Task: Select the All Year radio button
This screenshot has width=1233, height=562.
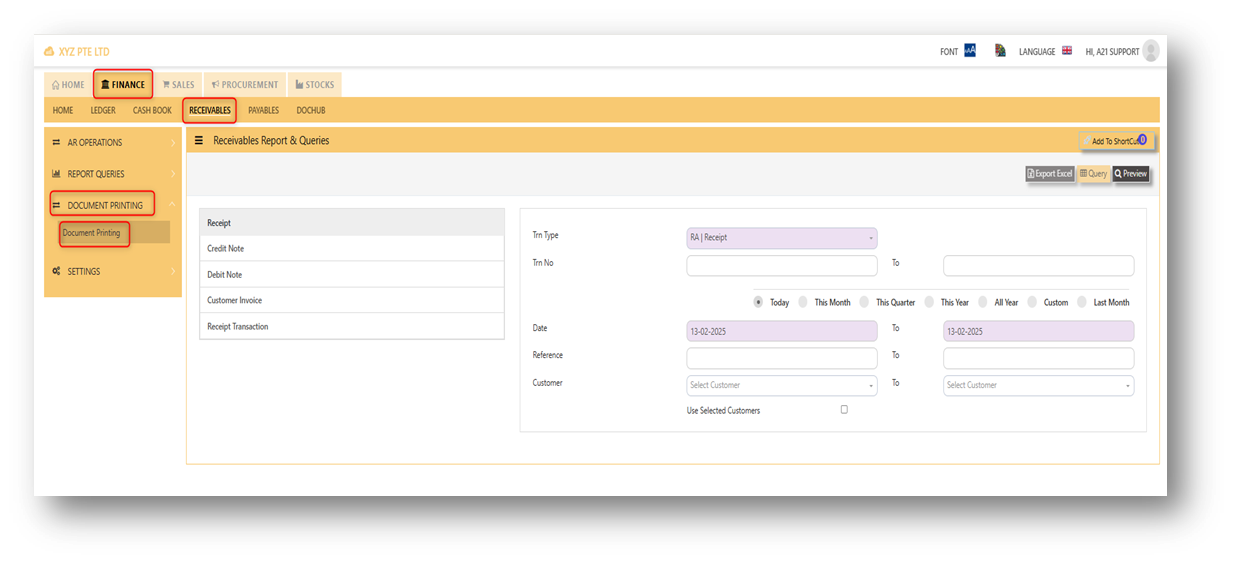Action: [x=983, y=302]
